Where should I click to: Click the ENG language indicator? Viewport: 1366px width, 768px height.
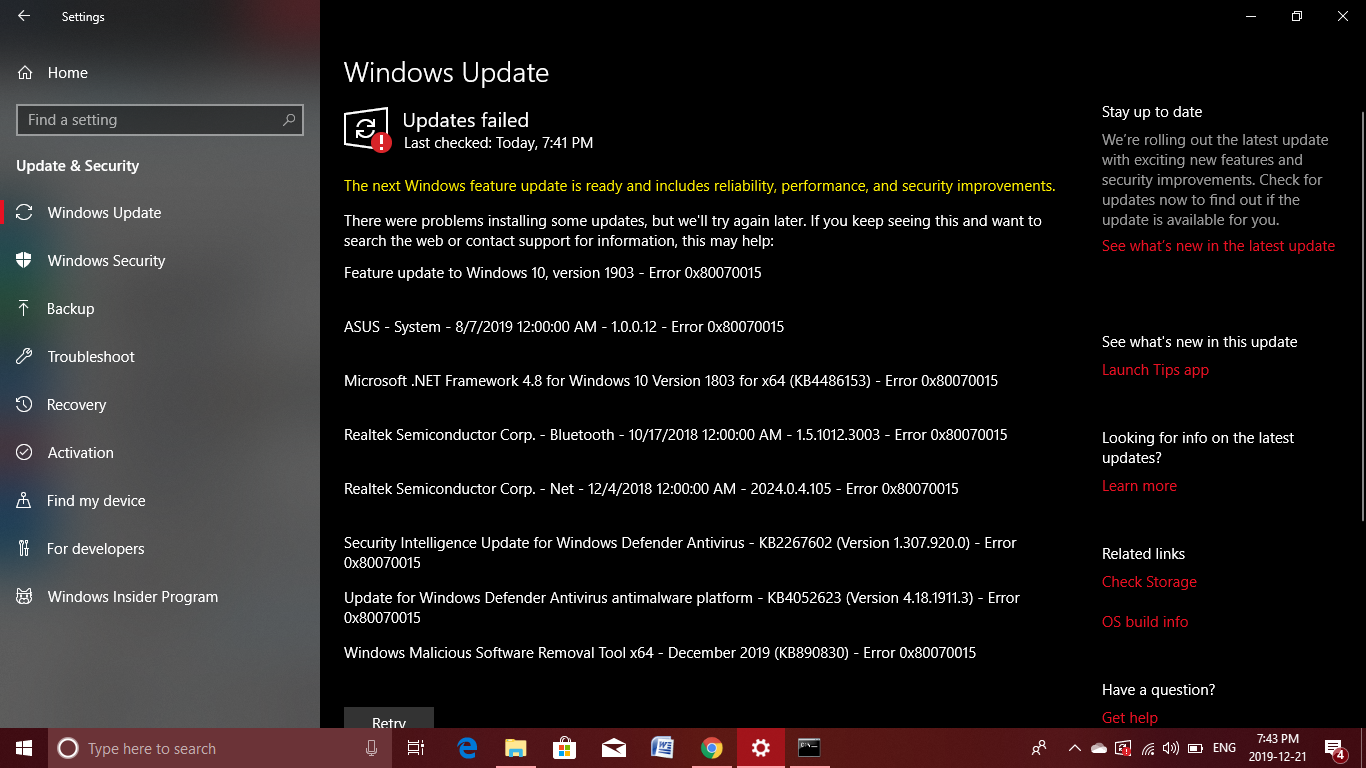(x=1224, y=748)
